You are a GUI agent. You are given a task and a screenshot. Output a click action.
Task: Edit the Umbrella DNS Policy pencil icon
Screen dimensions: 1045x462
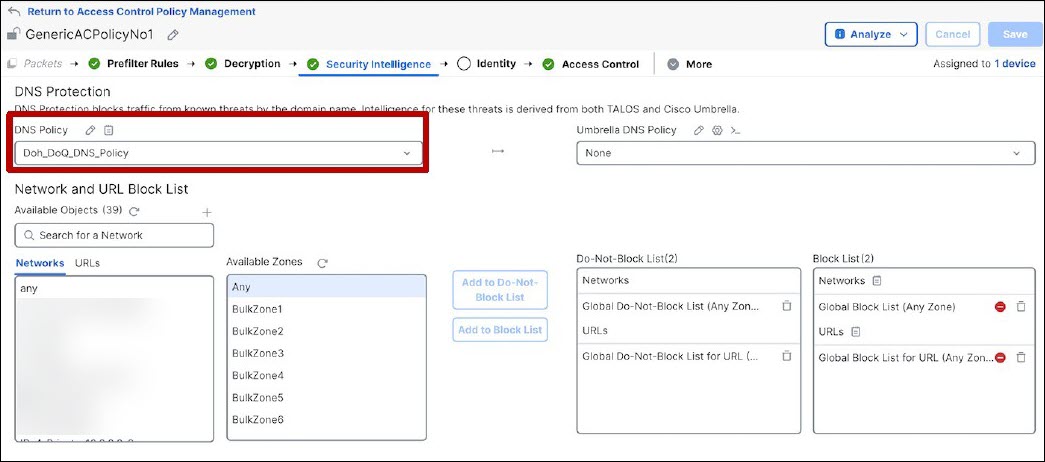coord(698,130)
